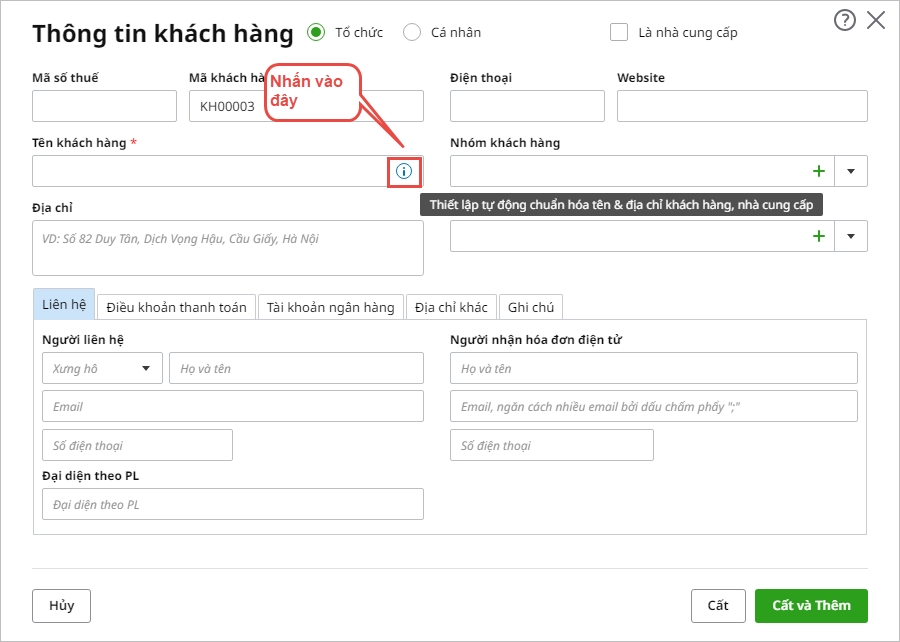Select the Tổ chức radio button
900x642 pixels.
(x=316, y=32)
